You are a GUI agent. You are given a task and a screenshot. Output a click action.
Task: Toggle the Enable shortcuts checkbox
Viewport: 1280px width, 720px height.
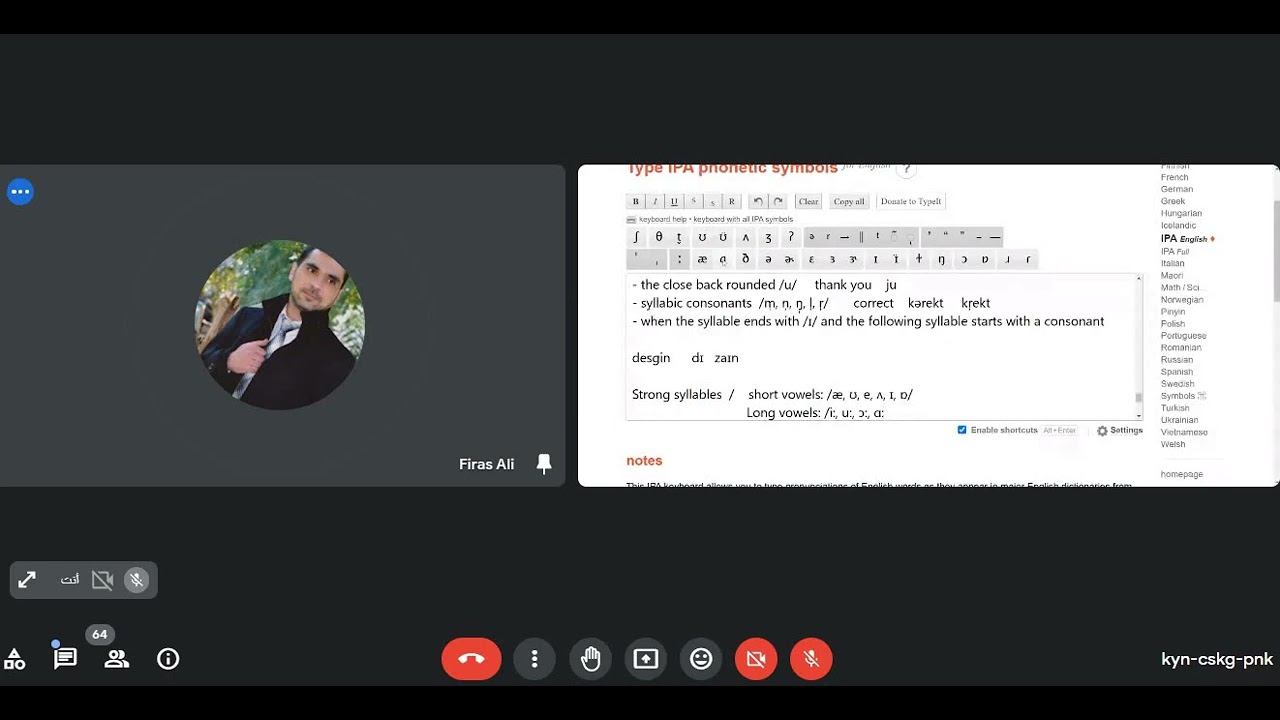962,430
